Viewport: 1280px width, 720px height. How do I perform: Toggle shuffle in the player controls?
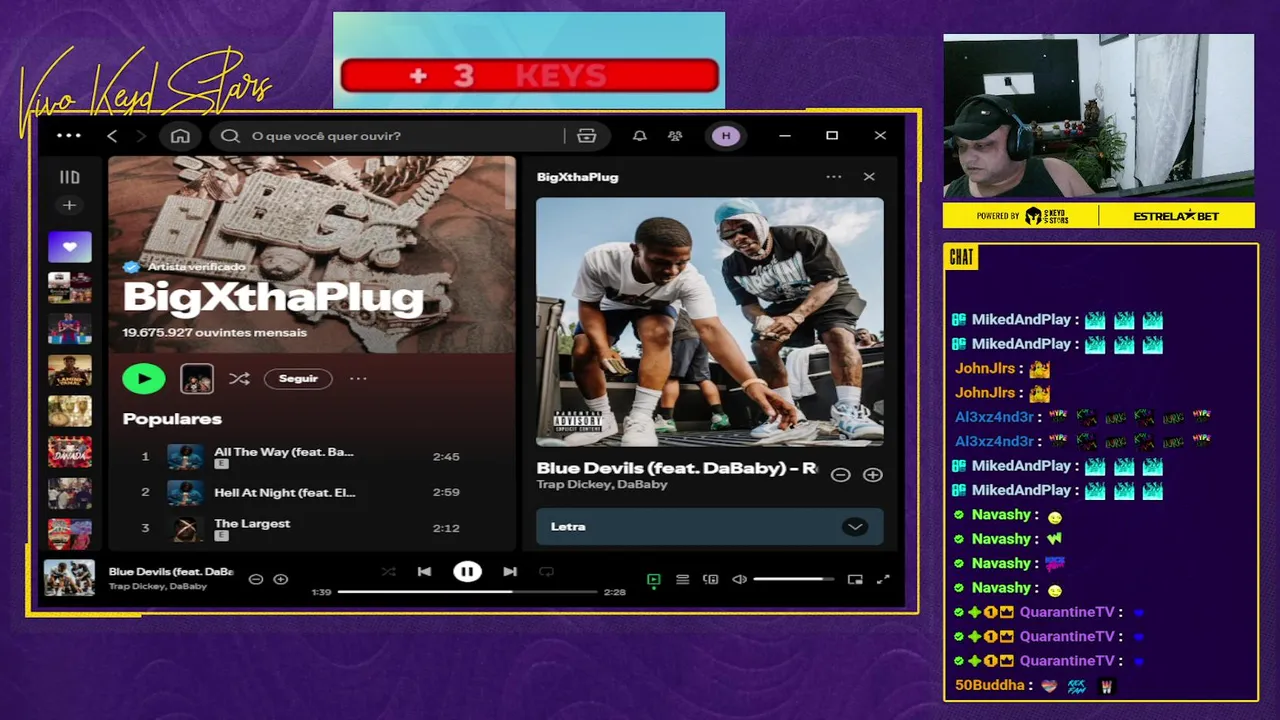tap(389, 572)
